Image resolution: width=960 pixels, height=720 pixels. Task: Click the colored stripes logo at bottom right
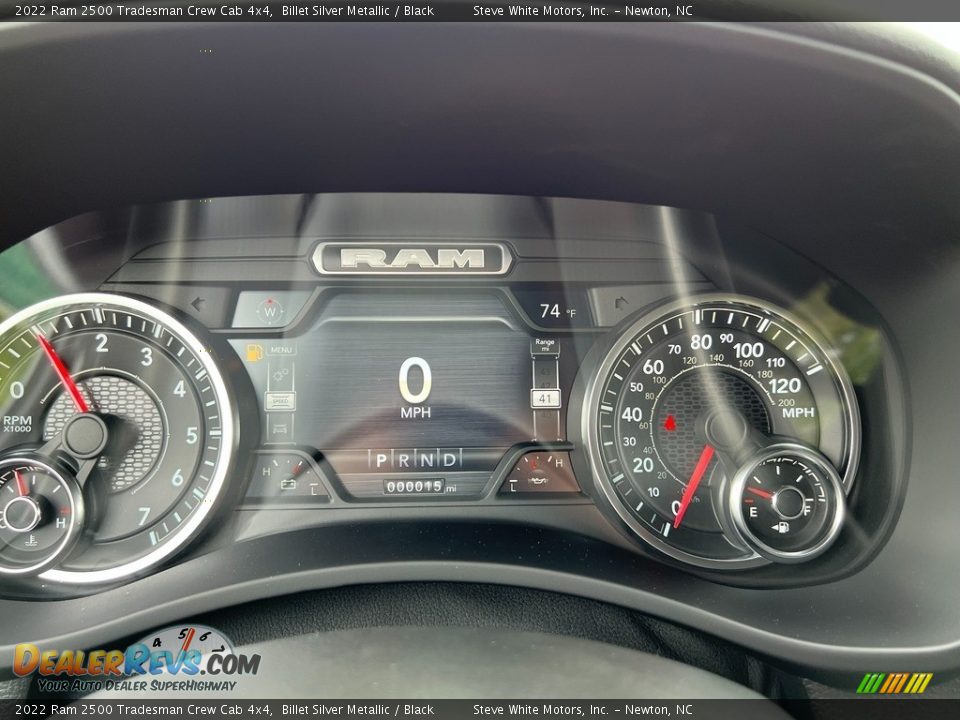894,683
